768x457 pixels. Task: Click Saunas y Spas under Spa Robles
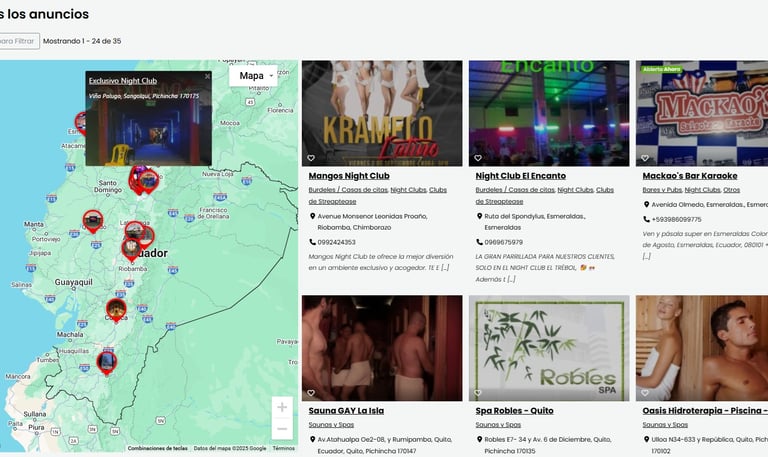point(498,425)
